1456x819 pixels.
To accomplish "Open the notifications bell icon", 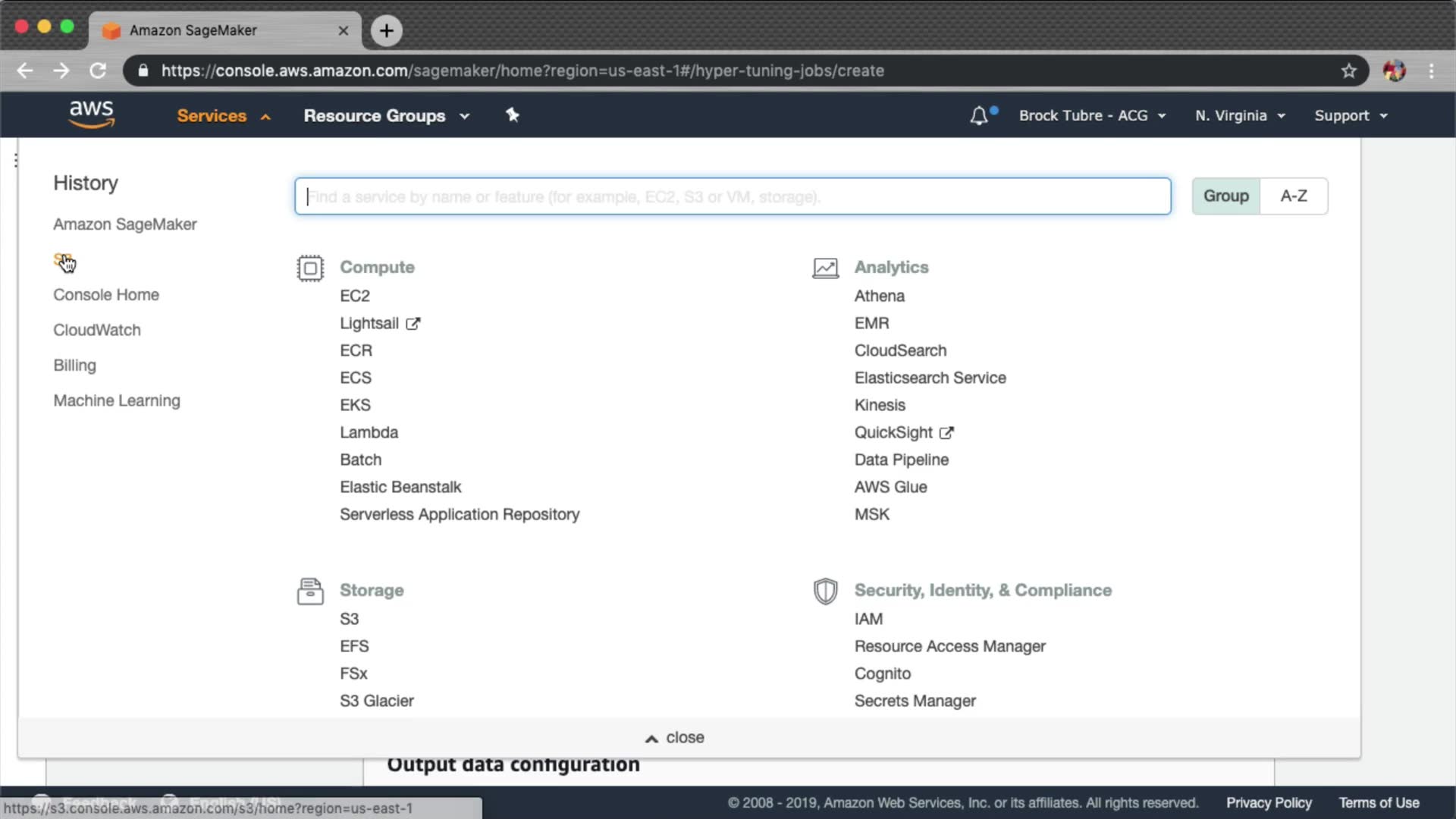I will pos(979,116).
